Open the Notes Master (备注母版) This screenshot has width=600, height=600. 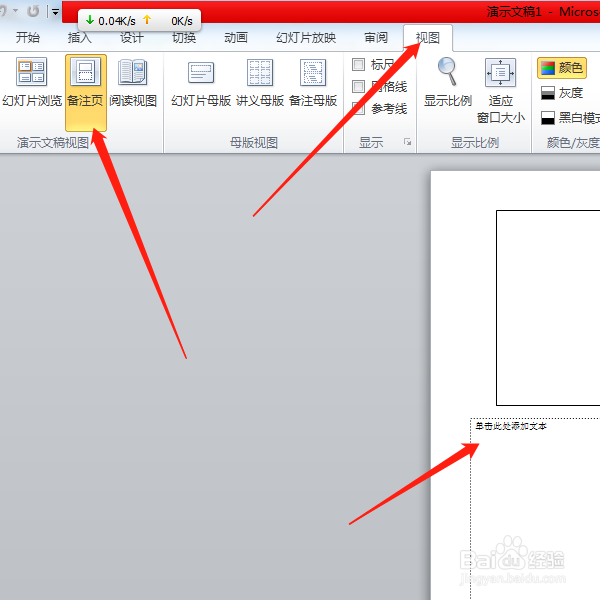click(x=313, y=83)
